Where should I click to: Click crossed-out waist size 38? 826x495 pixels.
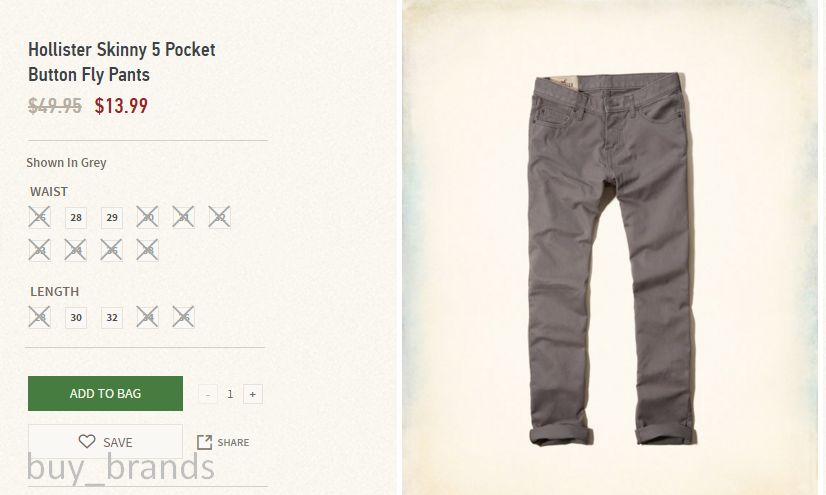148,250
